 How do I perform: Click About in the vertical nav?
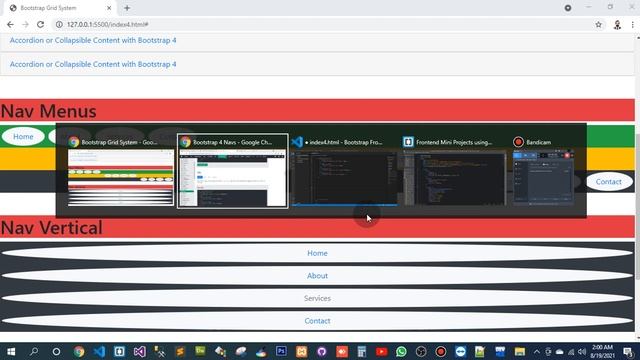coord(317,276)
